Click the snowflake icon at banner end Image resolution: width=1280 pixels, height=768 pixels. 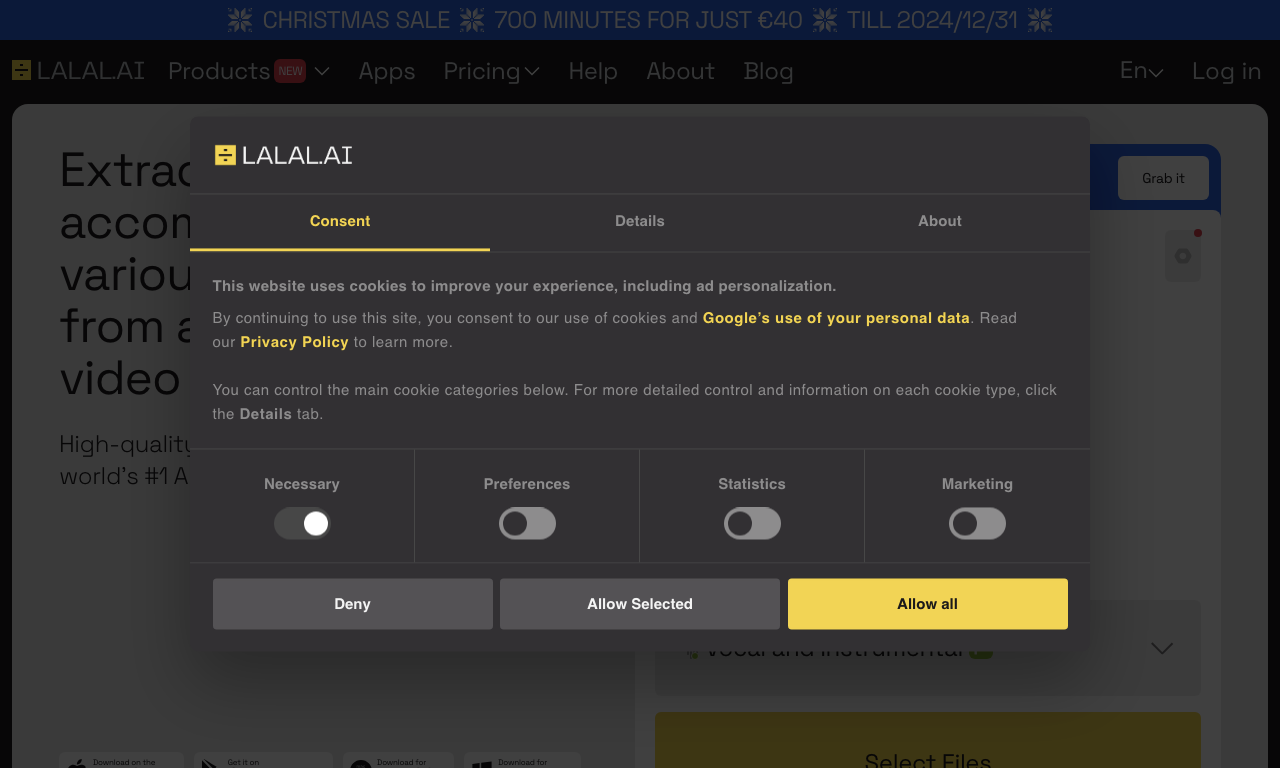point(1040,20)
